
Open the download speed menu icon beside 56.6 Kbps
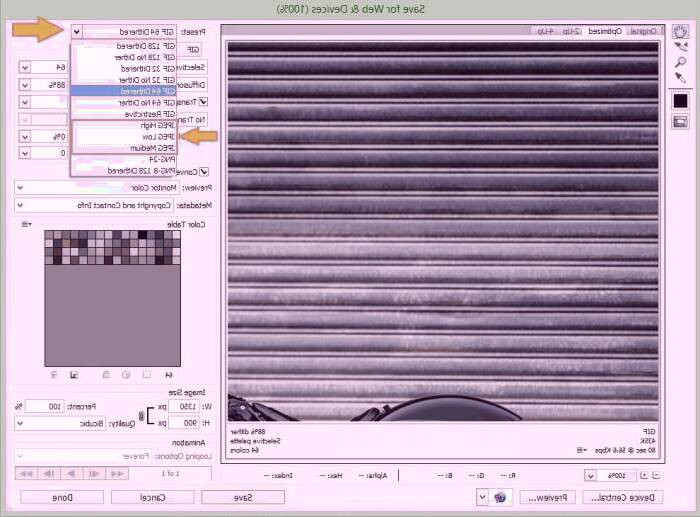pos(581,450)
